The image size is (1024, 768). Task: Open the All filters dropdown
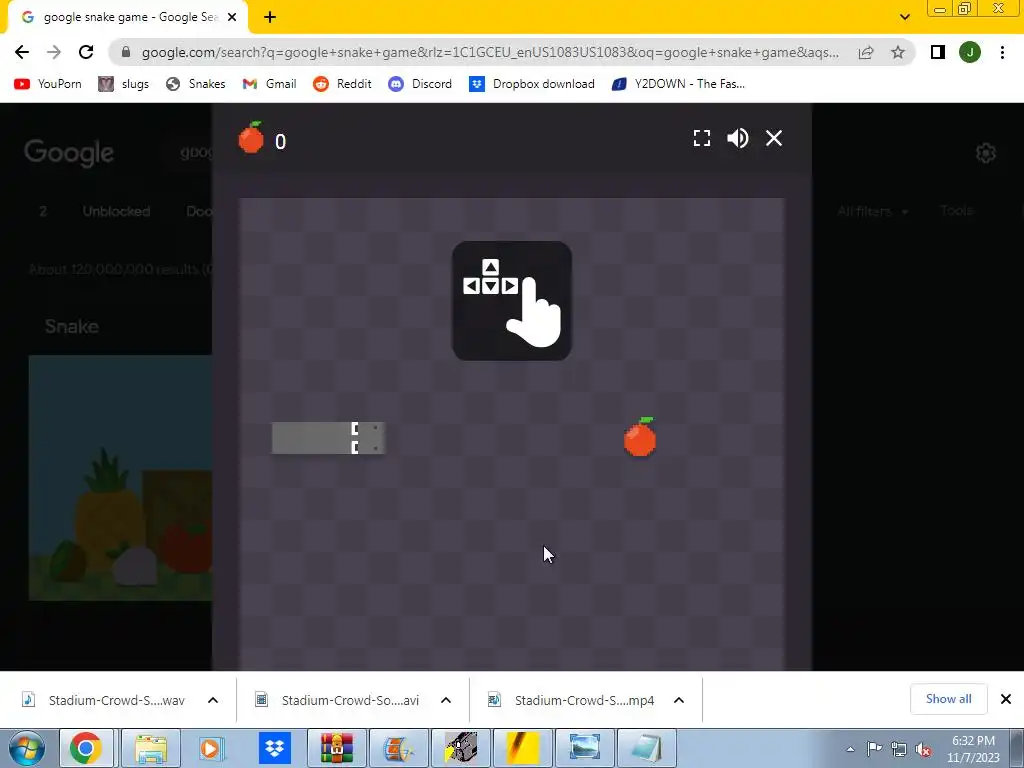[x=872, y=211]
